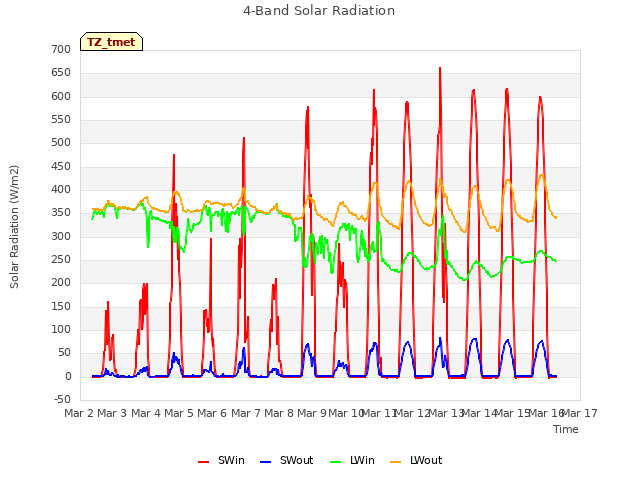Click the 200 y-axis tick label
The height and width of the screenshot is (480, 640).
click(61, 283)
